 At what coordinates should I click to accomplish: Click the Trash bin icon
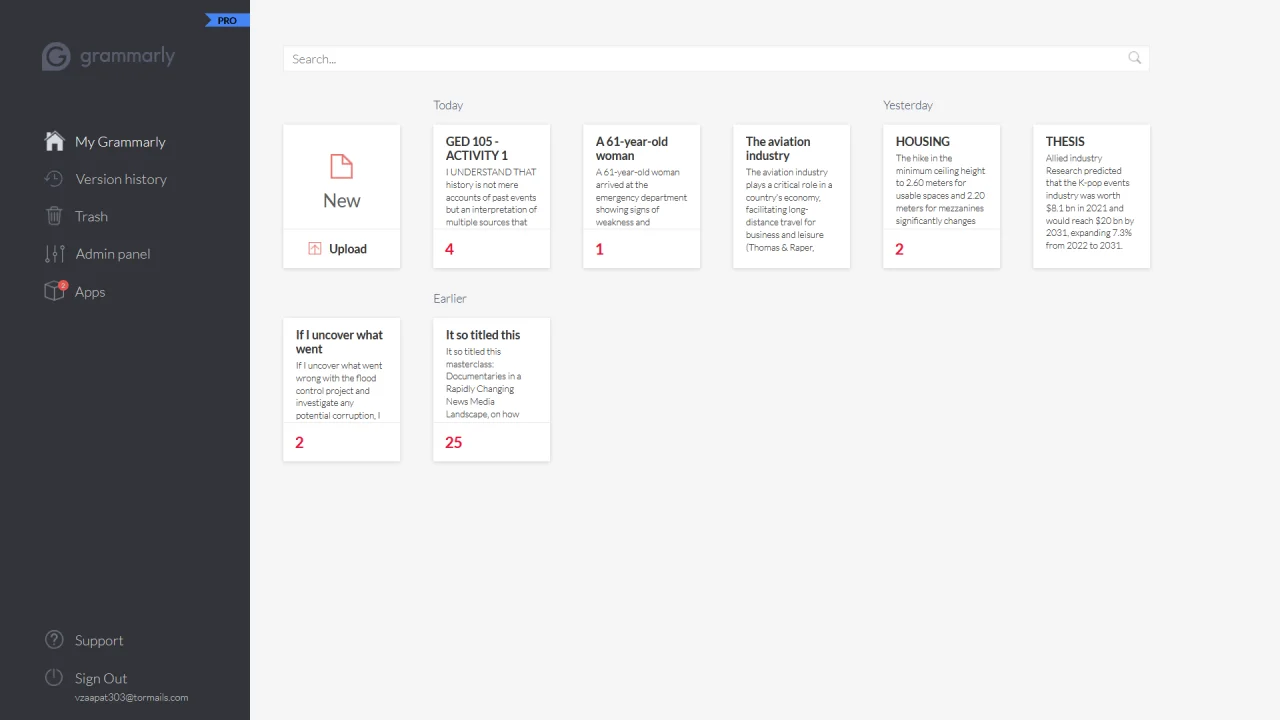point(54,216)
